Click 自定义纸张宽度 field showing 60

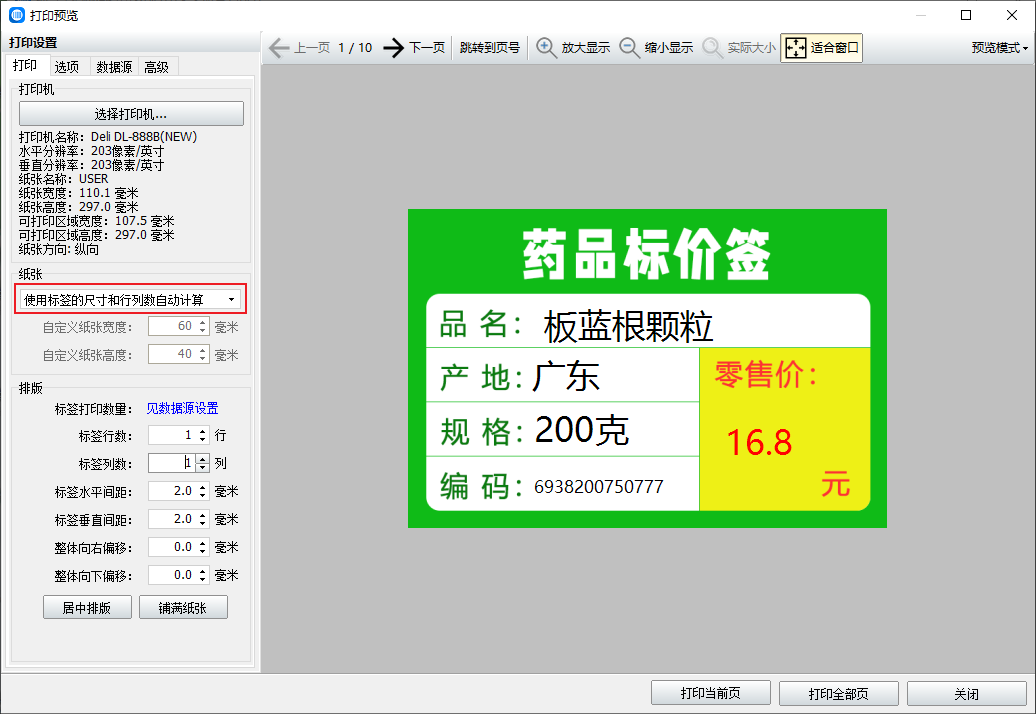pyautogui.click(x=178, y=326)
